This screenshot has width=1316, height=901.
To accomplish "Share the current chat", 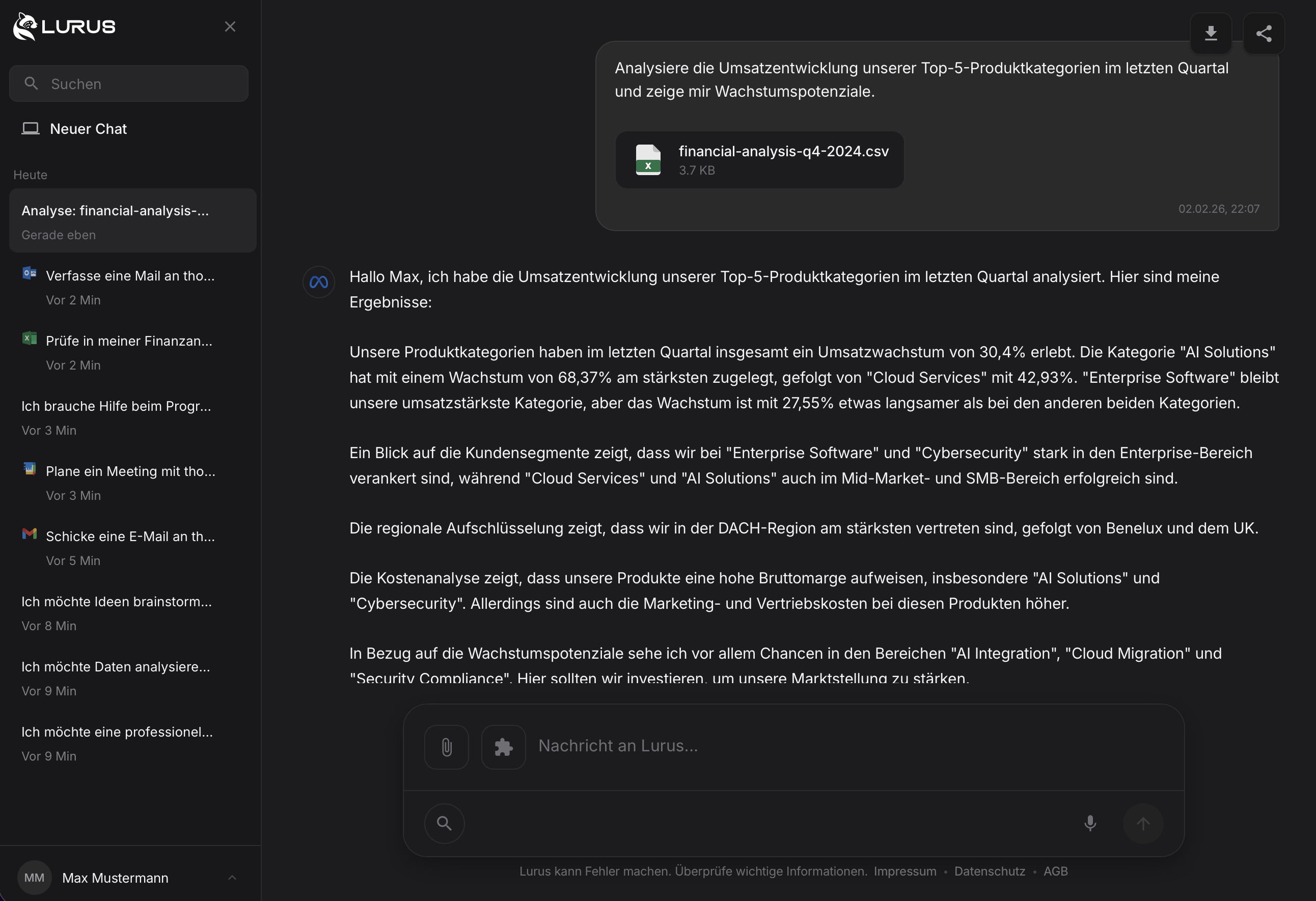I will (x=1265, y=34).
